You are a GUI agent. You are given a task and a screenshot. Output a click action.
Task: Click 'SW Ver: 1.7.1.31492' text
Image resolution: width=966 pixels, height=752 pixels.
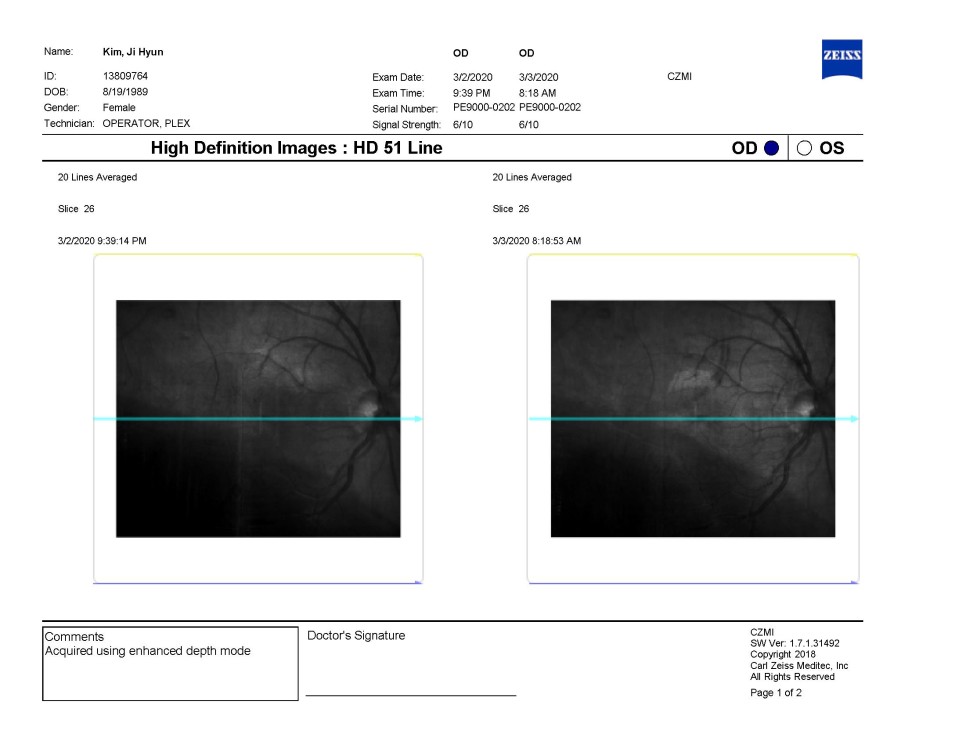click(795, 643)
